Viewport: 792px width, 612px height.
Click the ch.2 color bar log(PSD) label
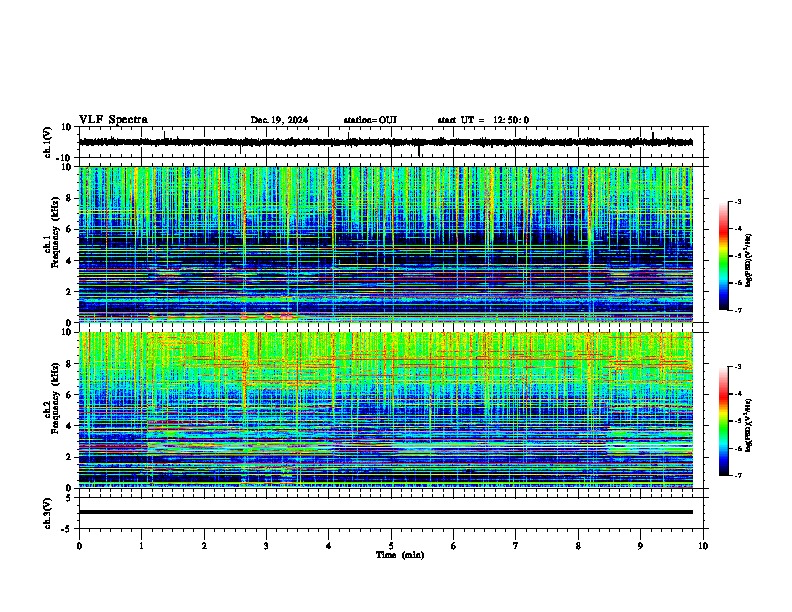(x=749, y=426)
